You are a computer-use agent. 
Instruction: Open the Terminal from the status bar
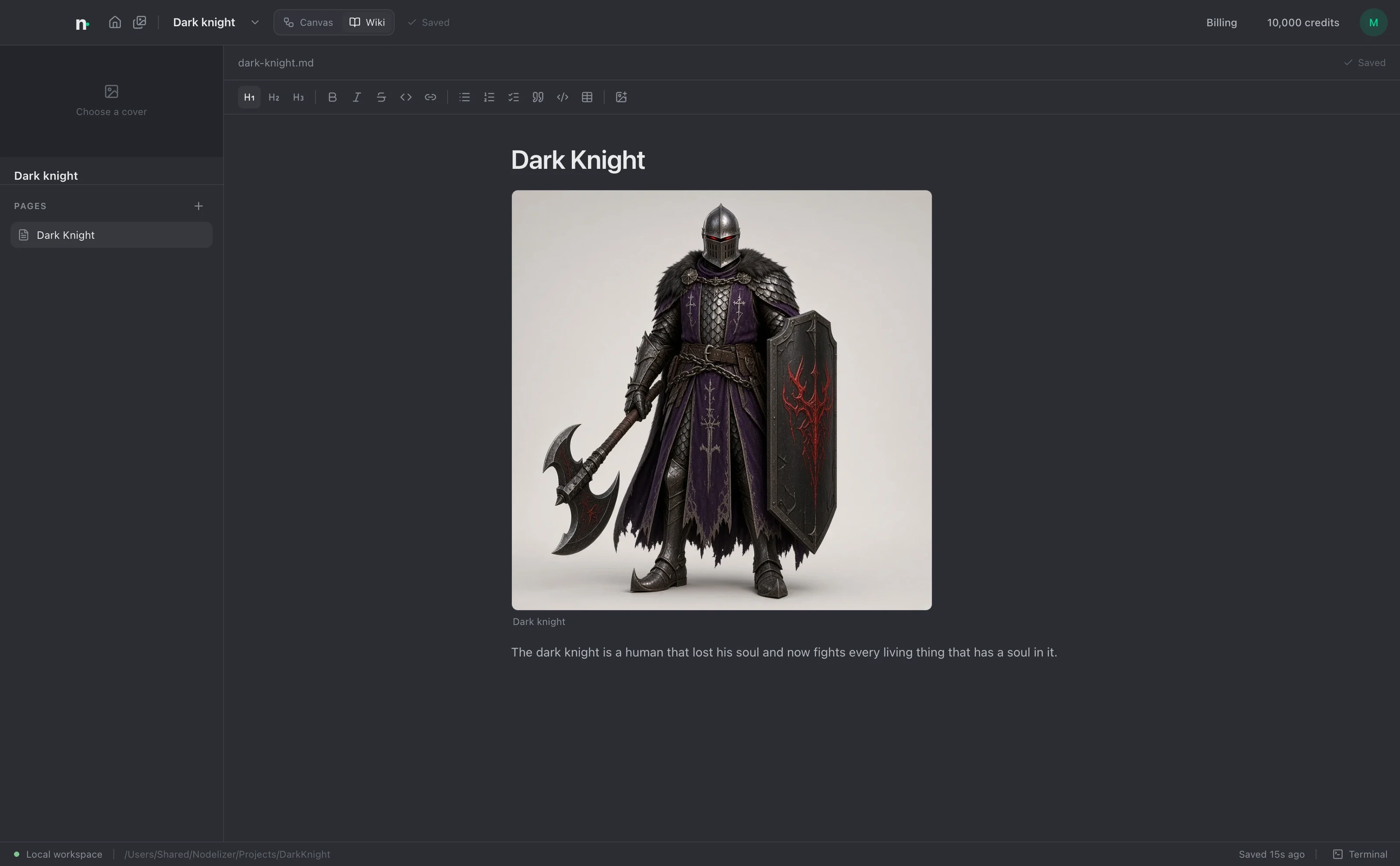[x=1361, y=855]
